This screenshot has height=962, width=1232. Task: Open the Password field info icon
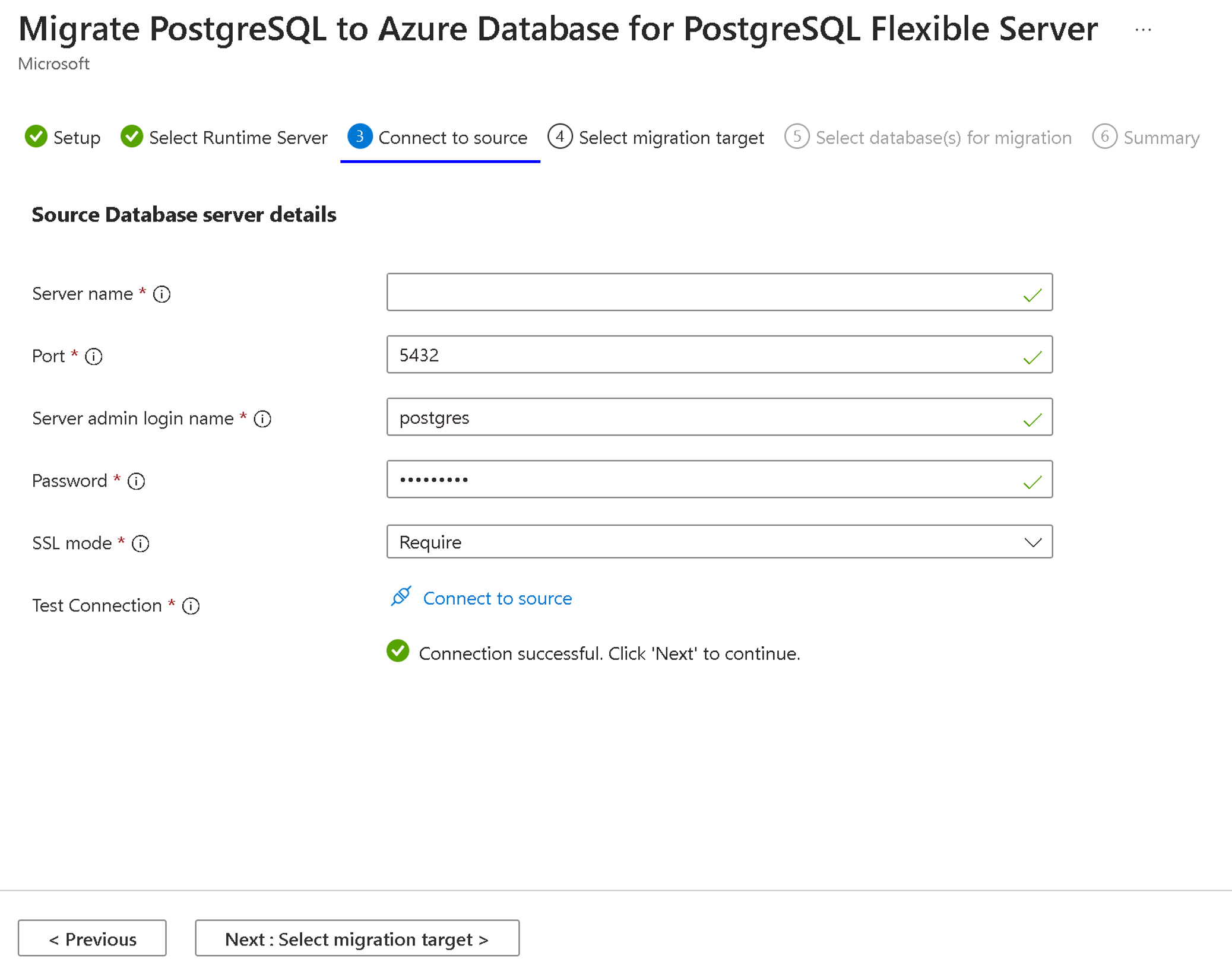point(136,481)
